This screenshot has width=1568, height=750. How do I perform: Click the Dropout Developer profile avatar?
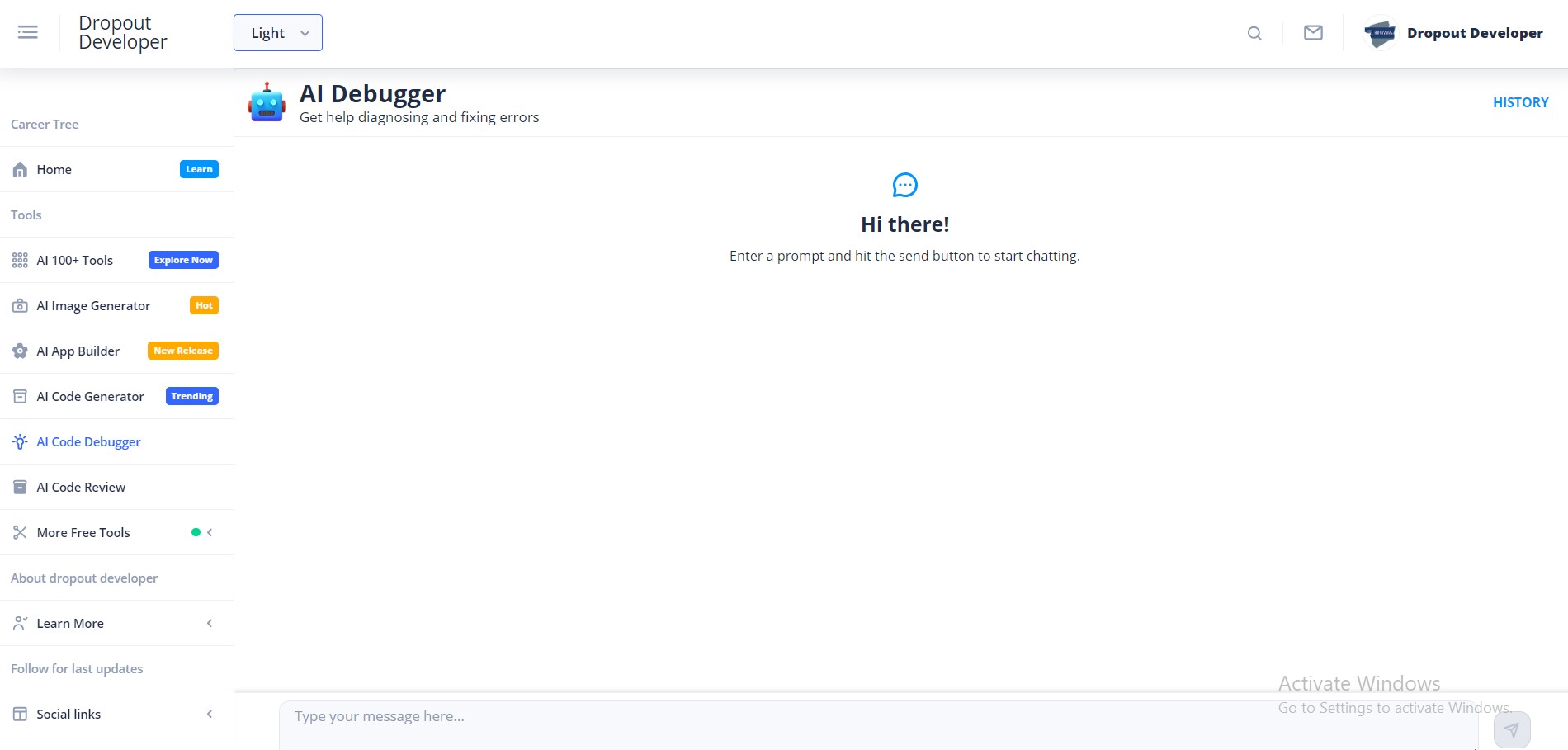pos(1380,33)
